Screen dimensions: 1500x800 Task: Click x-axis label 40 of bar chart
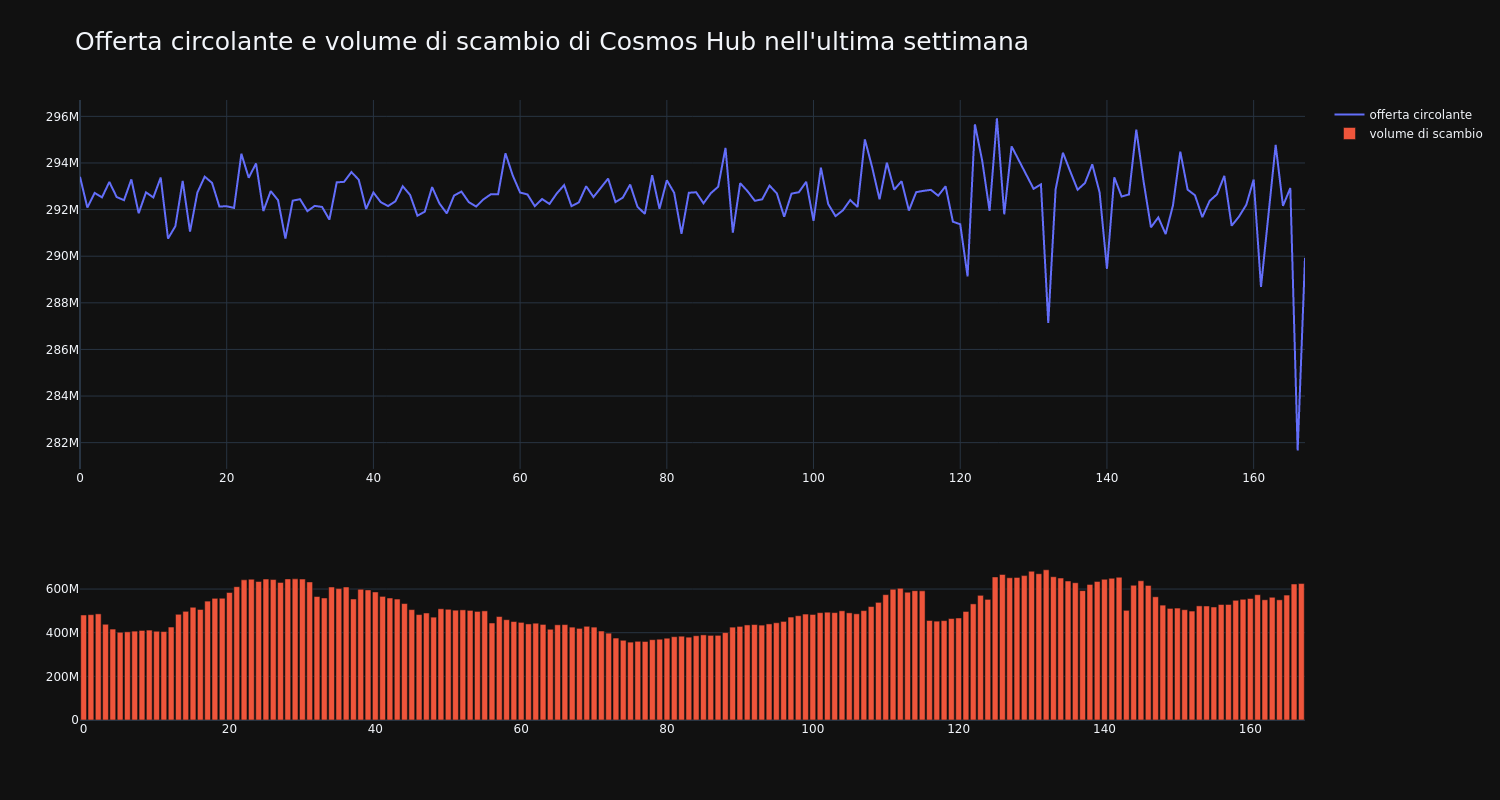pos(375,729)
